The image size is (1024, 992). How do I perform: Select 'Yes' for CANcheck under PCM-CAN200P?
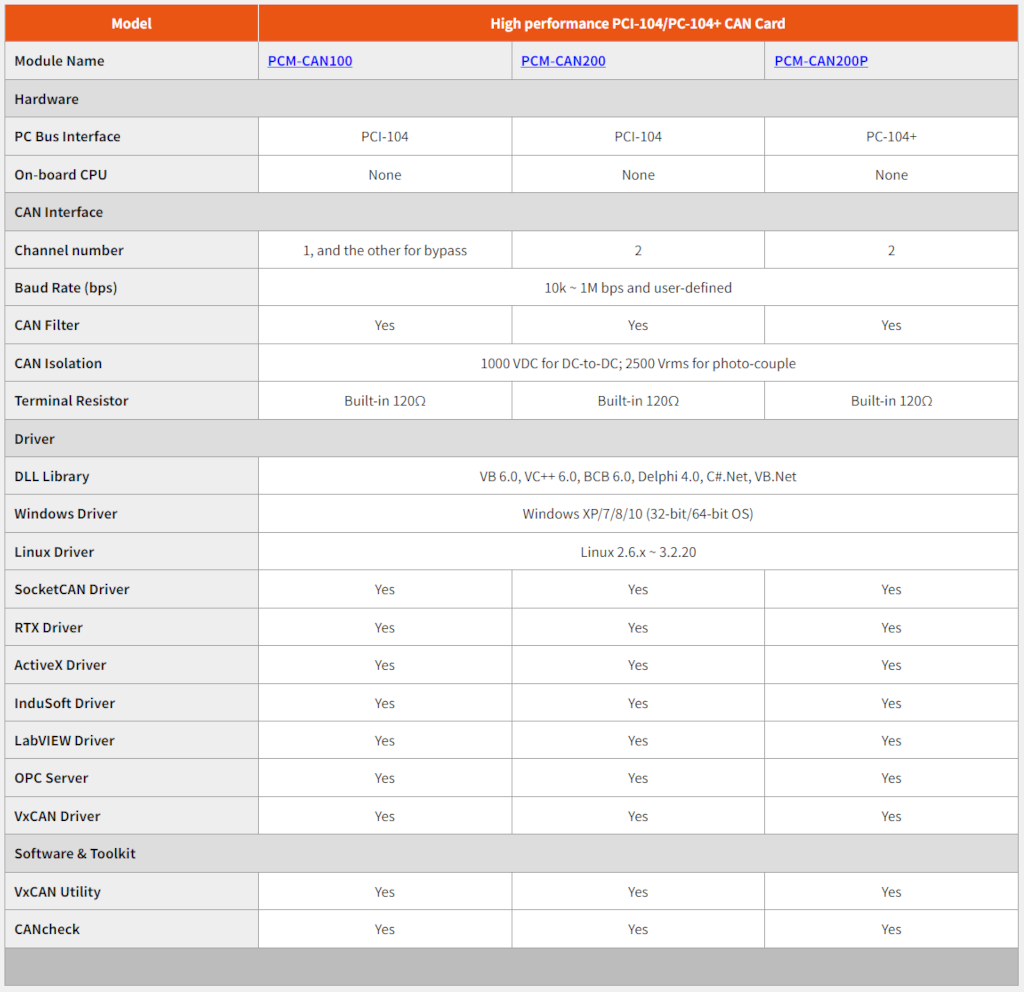click(x=891, y=929)
